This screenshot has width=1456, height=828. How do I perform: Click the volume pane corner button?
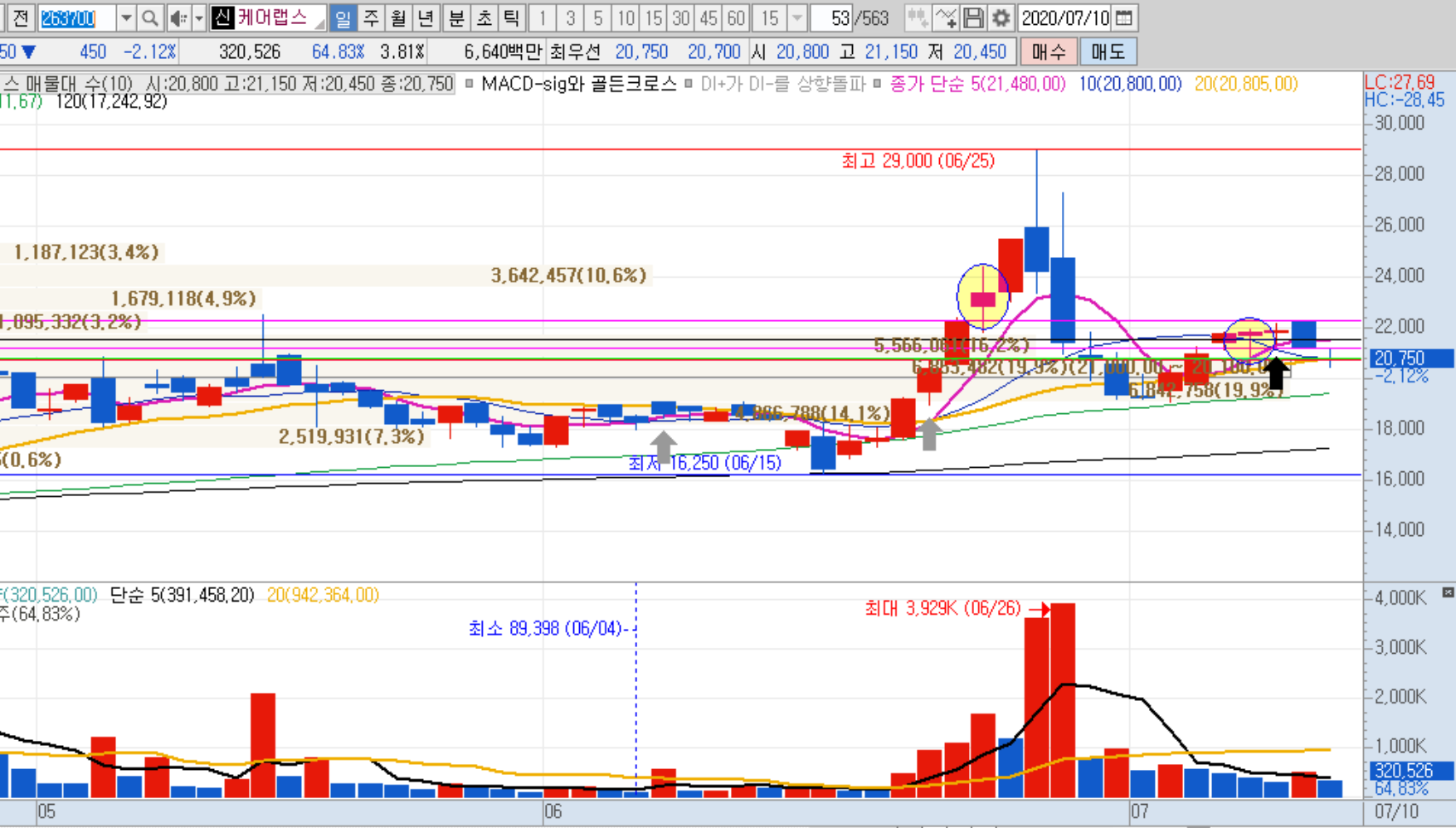pos(1448,592)
